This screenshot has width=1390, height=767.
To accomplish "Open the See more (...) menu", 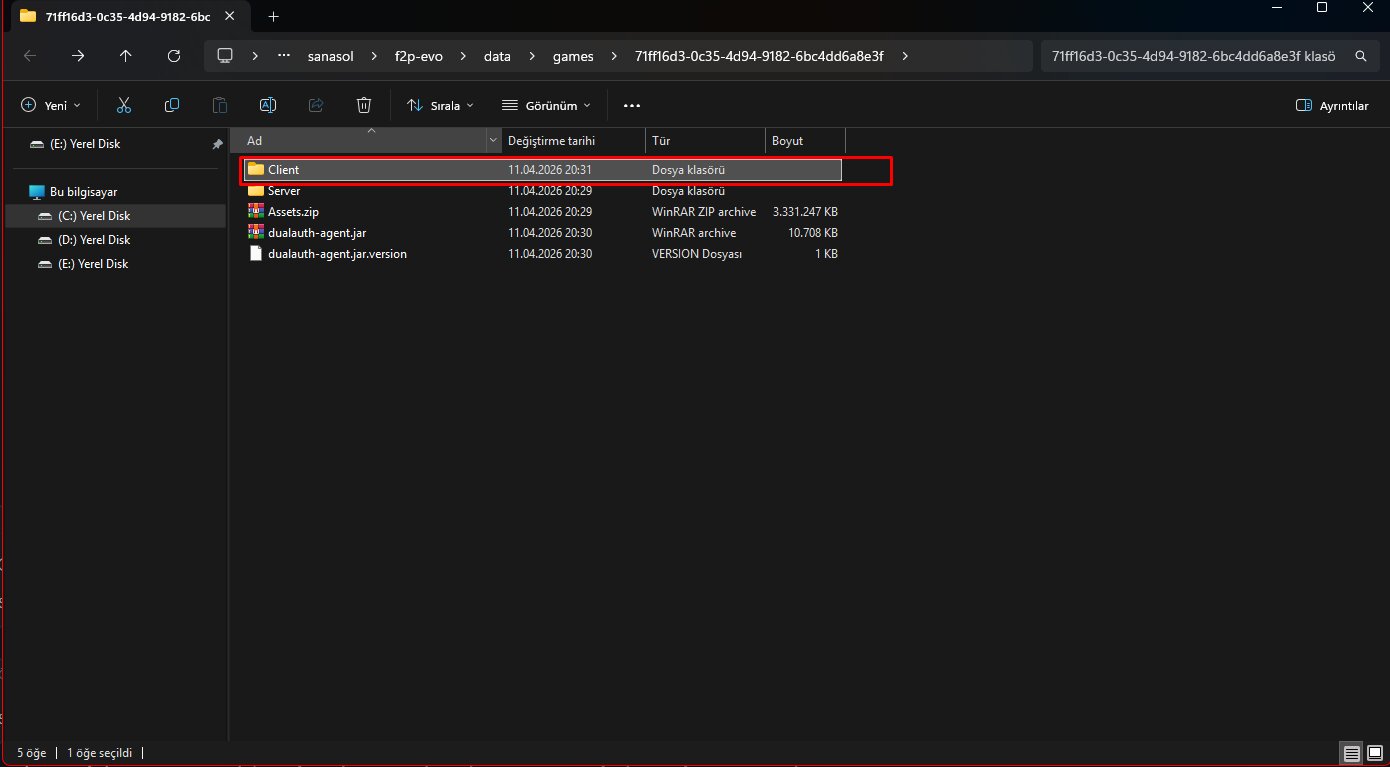I will pos(631,105).
